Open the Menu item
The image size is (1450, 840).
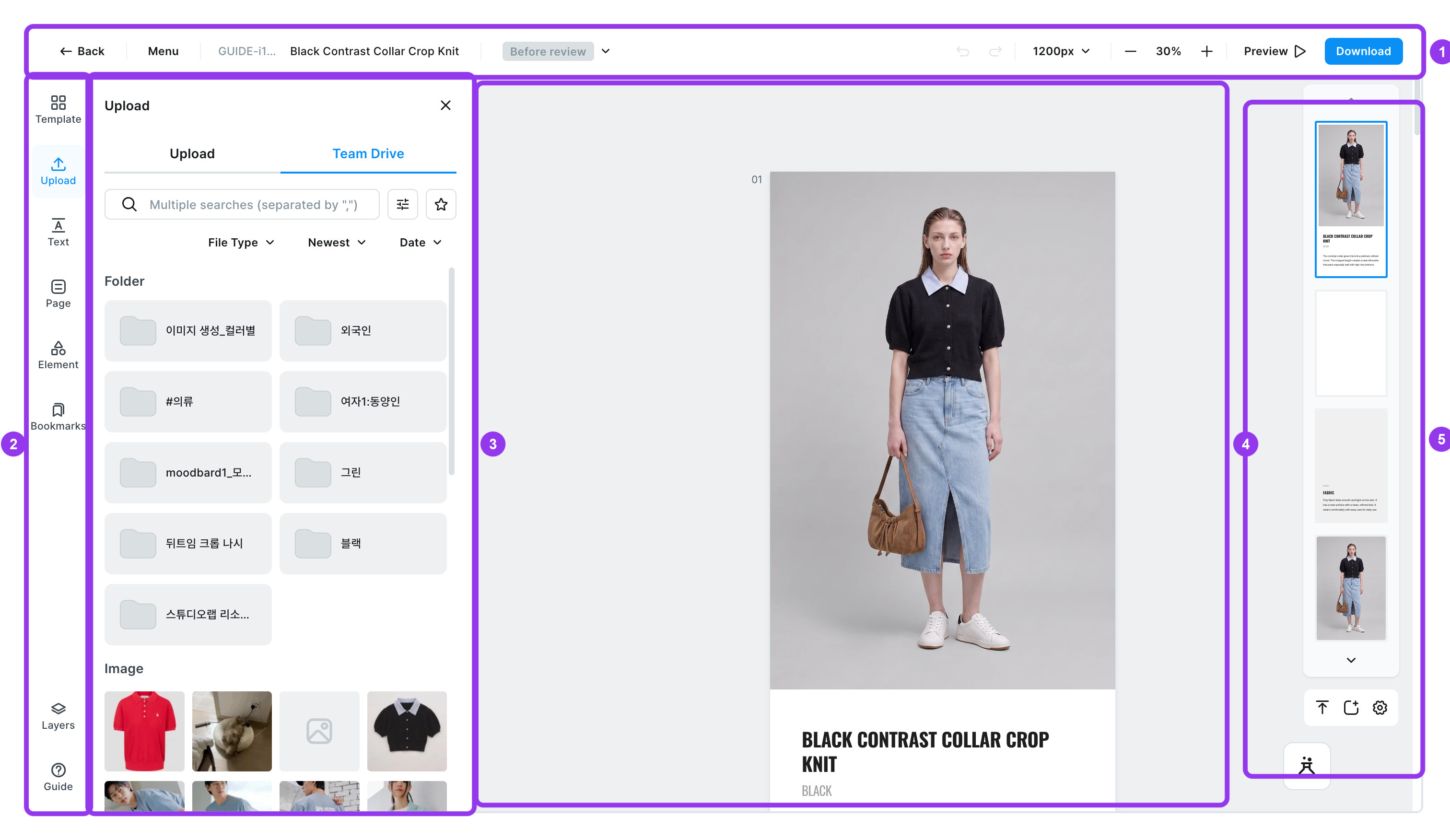click(164, 51)
